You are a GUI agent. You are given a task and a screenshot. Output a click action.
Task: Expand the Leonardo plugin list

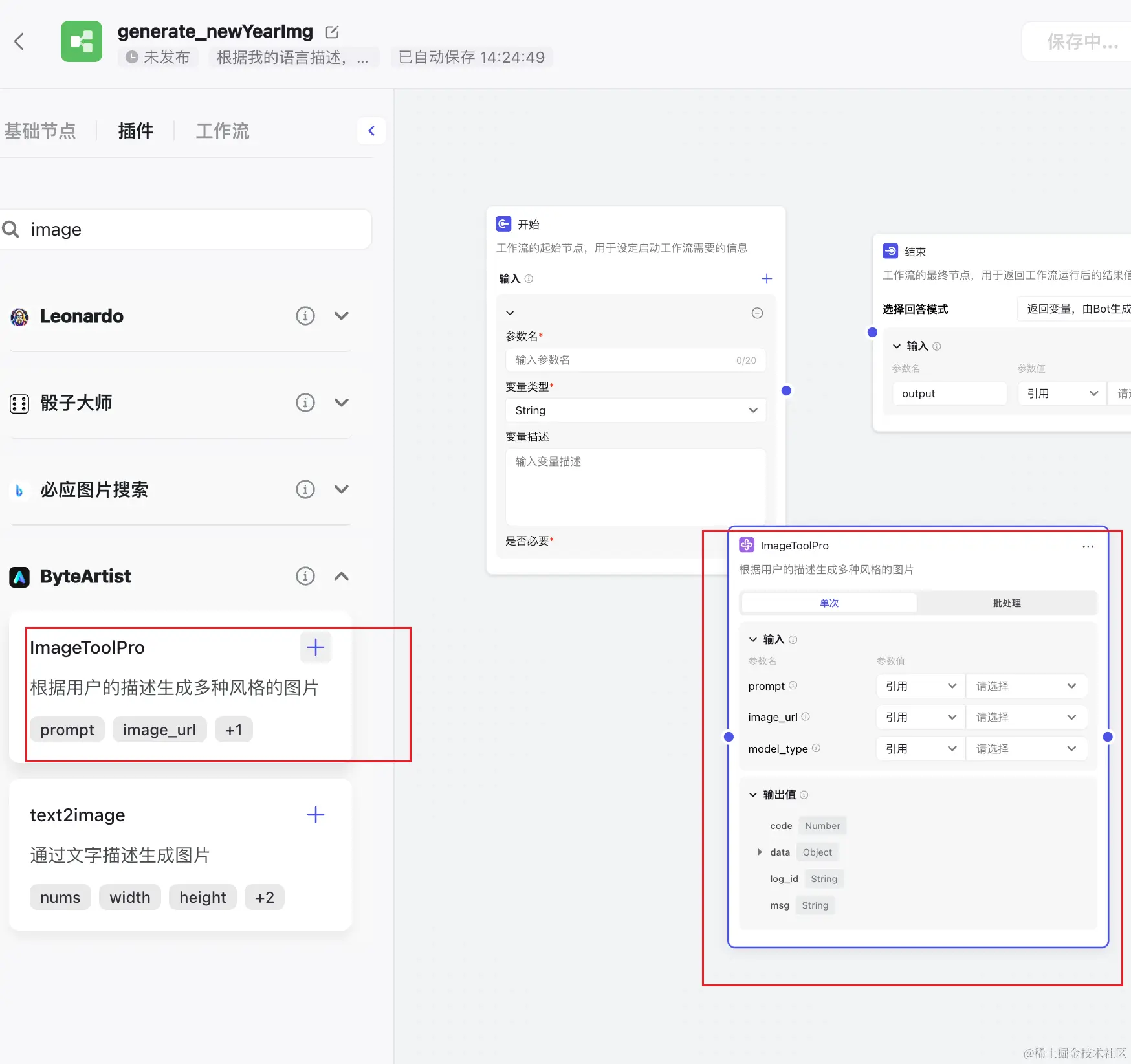[x=342, y=316]
